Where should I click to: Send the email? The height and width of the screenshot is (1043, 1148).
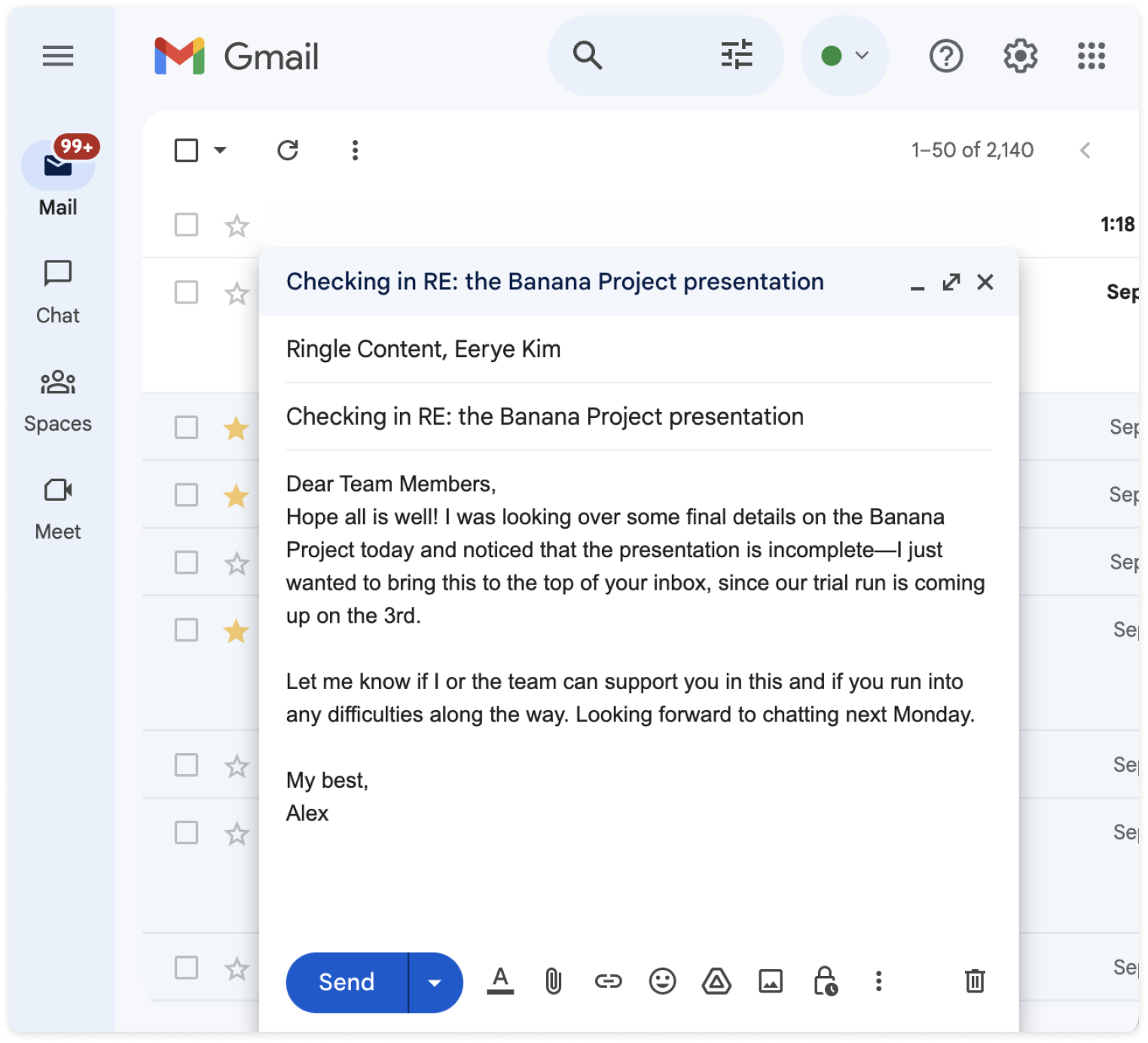347,982
